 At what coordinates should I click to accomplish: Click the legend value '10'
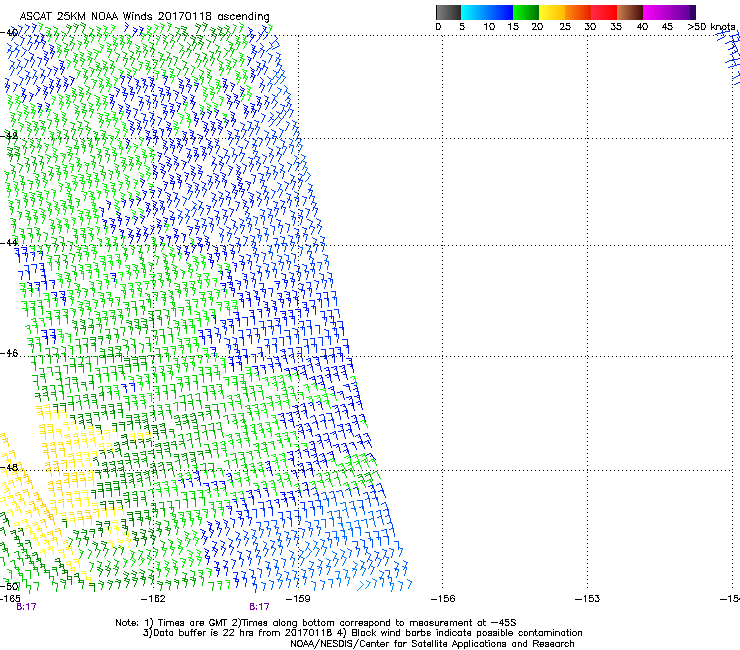point(489,27)
